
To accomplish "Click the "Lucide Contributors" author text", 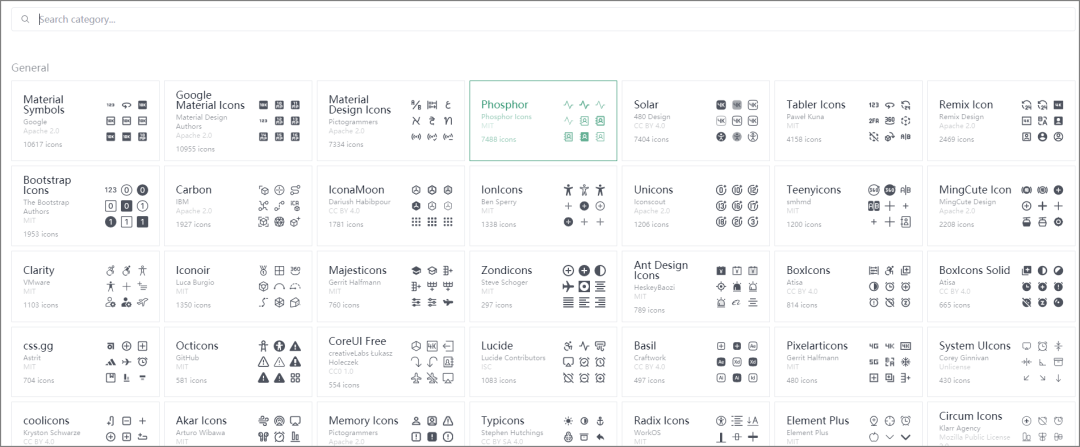I will point(513,358).
